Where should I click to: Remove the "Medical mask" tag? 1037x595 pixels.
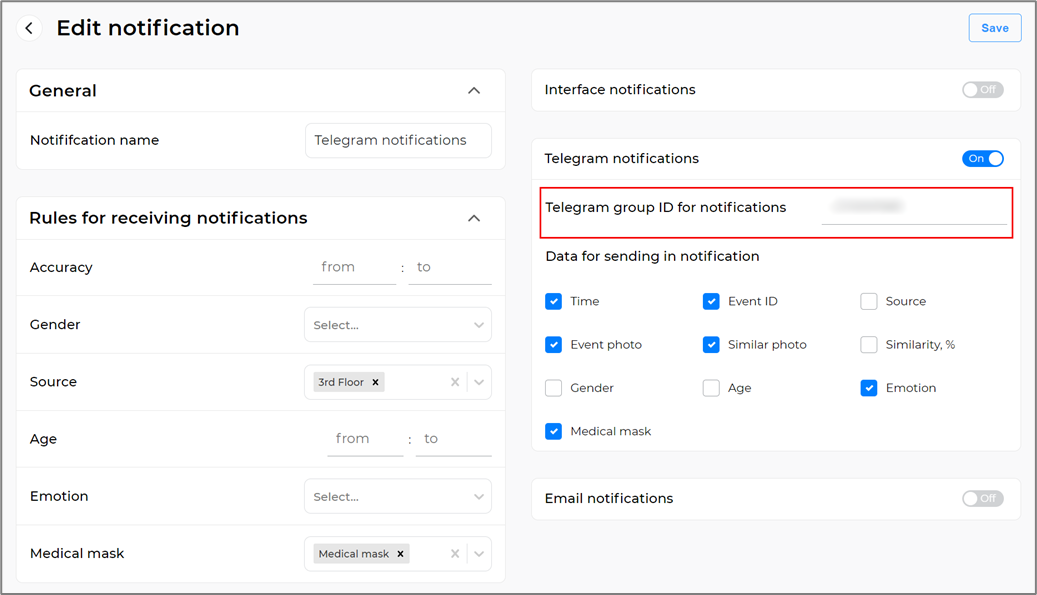399,553
